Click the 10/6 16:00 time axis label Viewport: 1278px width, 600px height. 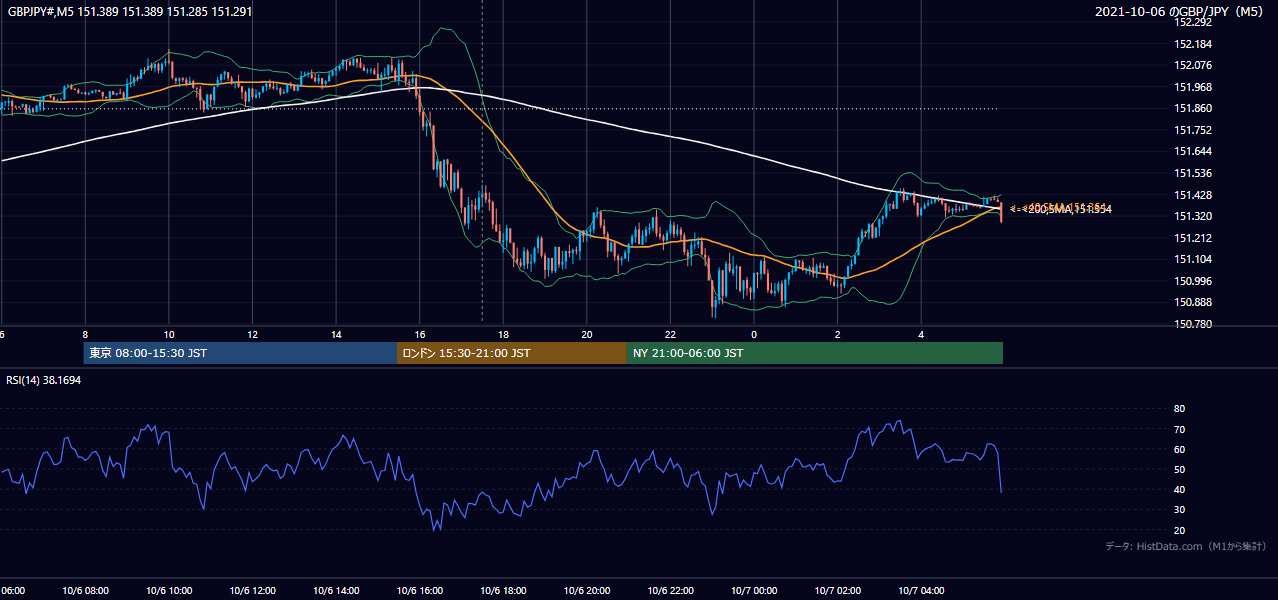pyautogui.click(x=419, y=591)
